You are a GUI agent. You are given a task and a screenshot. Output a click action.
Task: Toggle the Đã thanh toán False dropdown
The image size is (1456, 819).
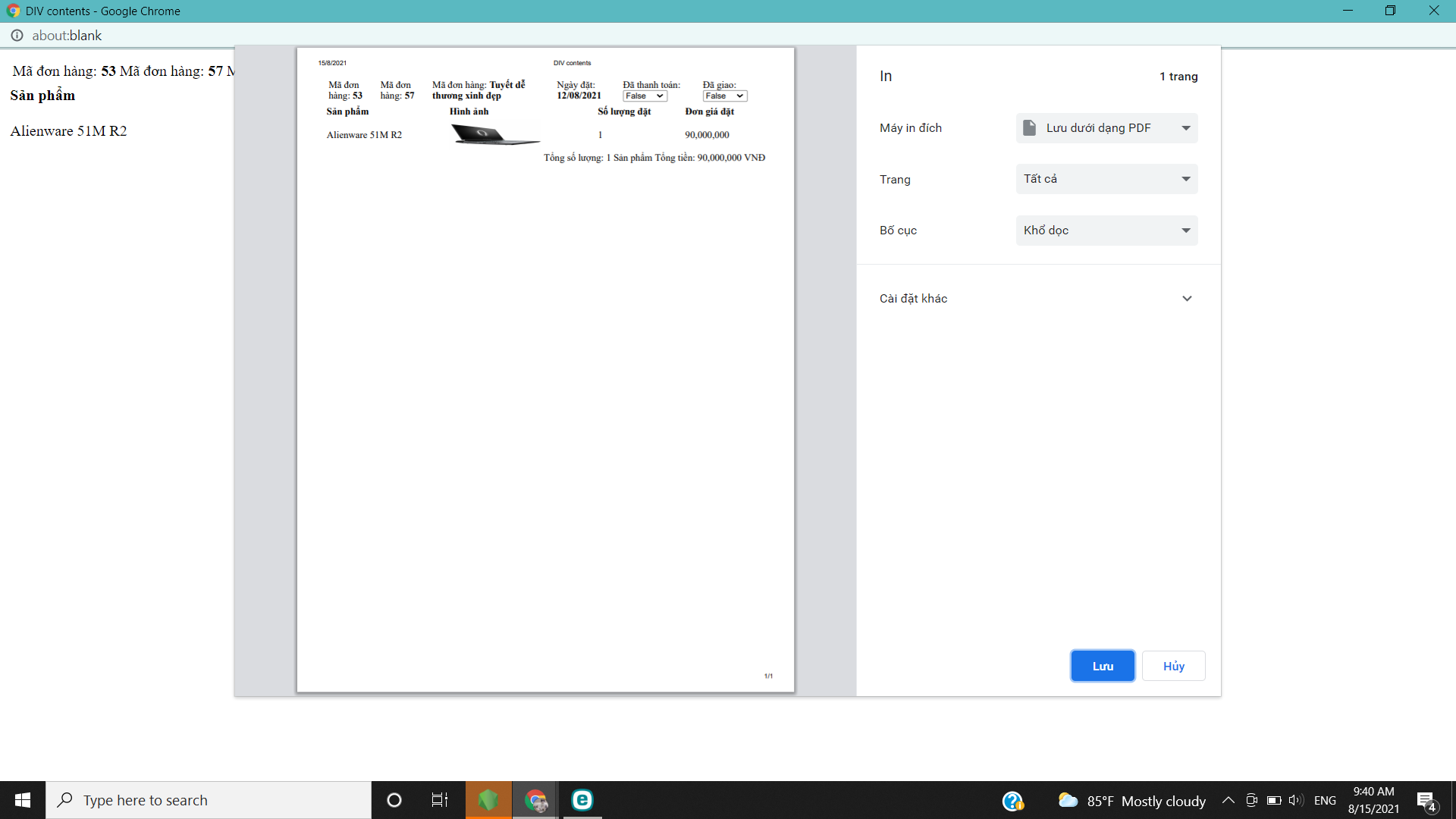click(644, 96)
